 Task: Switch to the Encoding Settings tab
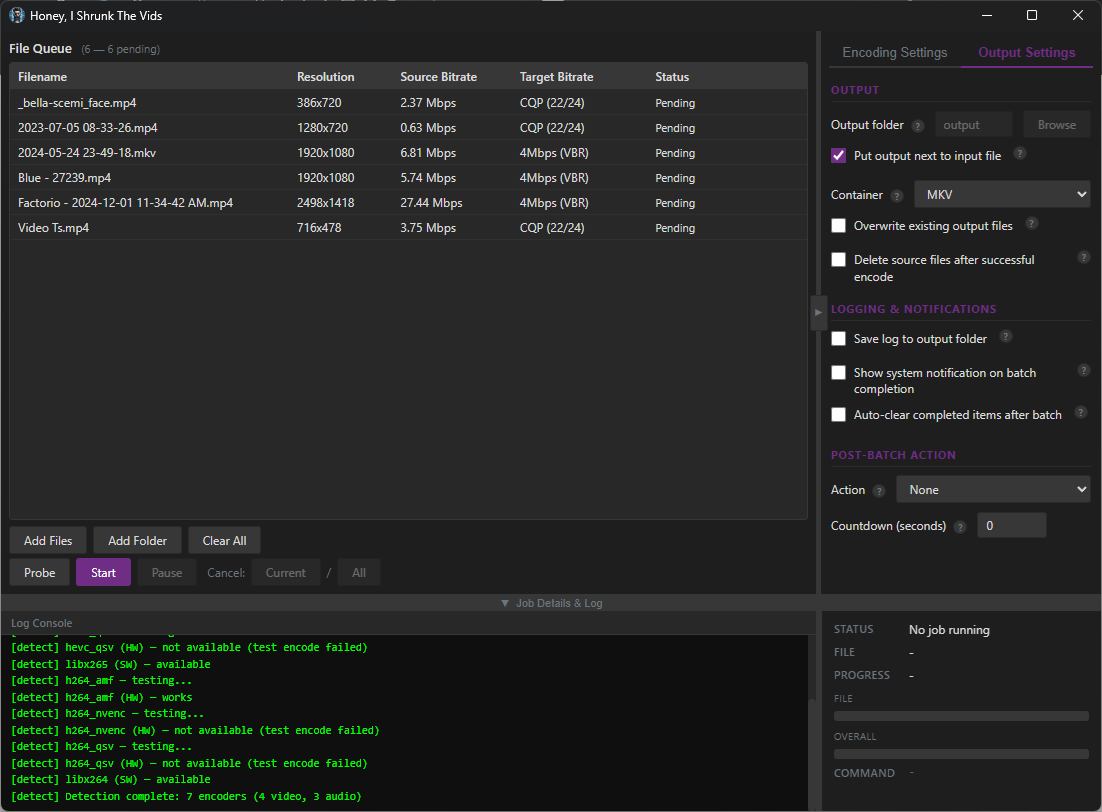pyautogui.click(x=894, y=53)
